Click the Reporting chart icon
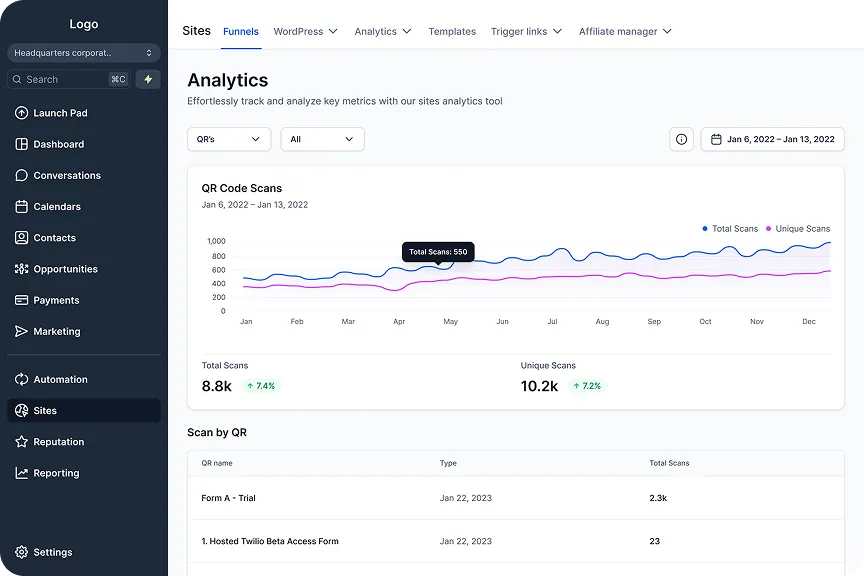Image resolution: width=864 pixels, height=576 pixels. coord(21,473)
